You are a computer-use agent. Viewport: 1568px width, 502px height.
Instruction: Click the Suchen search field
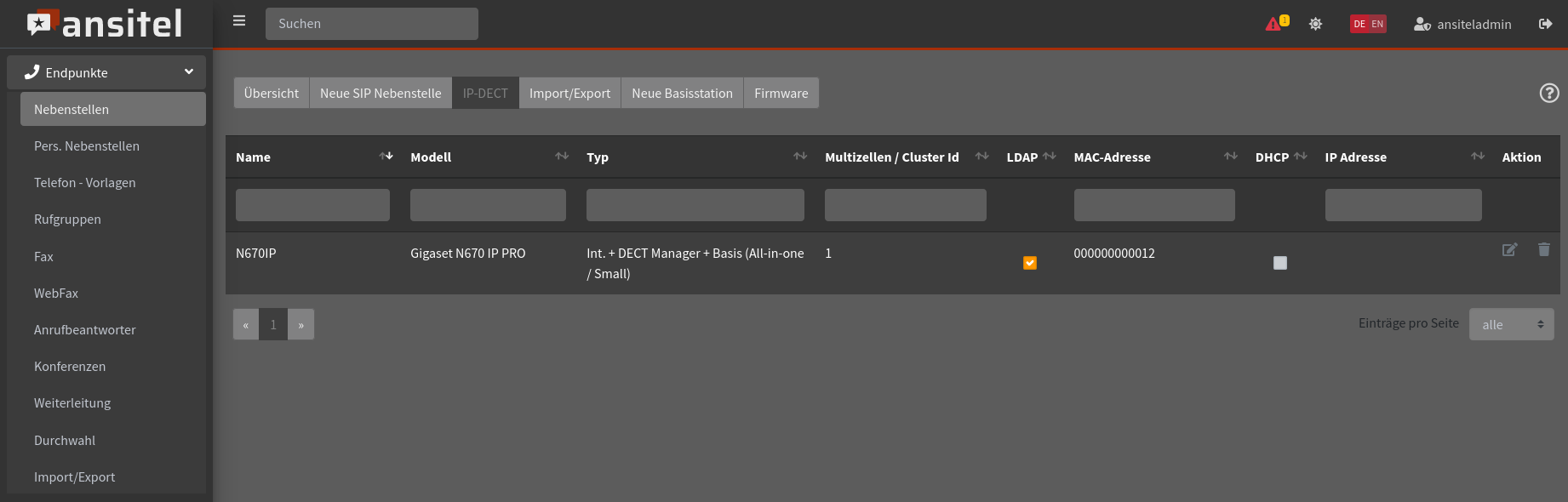pyautogui.click(x=371, y=24)
